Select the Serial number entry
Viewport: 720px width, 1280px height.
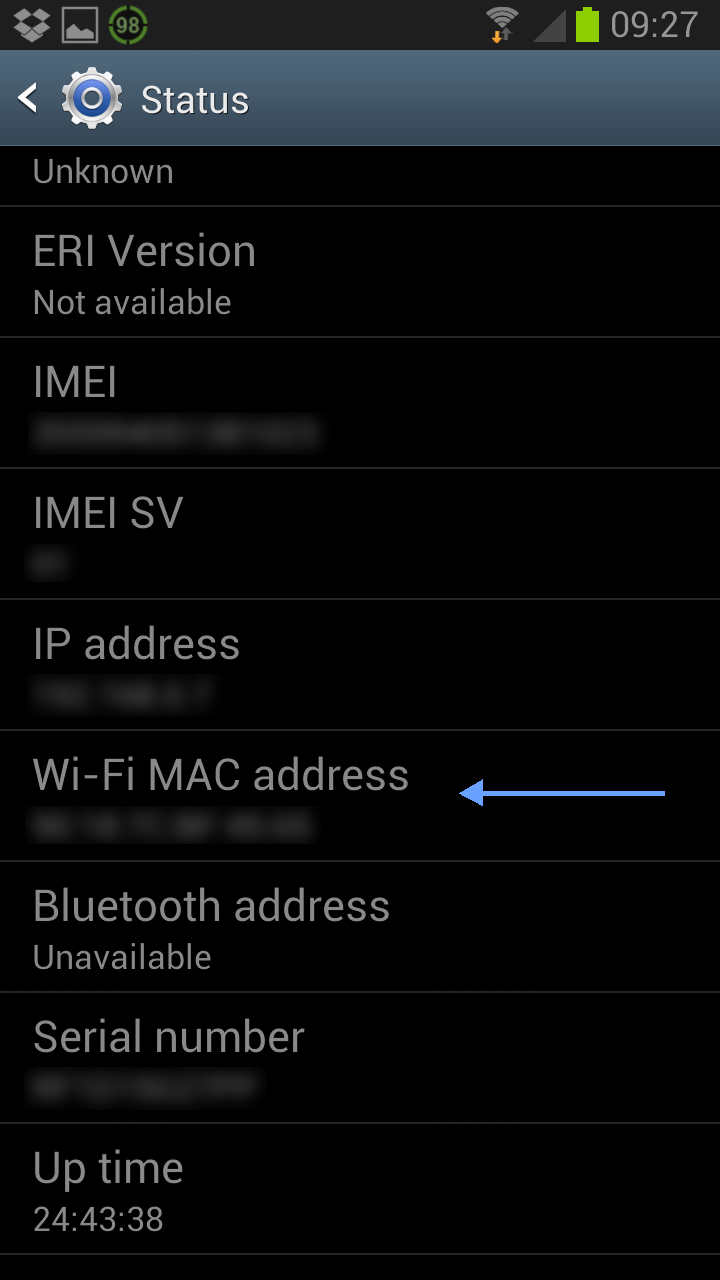point(360,1059)
